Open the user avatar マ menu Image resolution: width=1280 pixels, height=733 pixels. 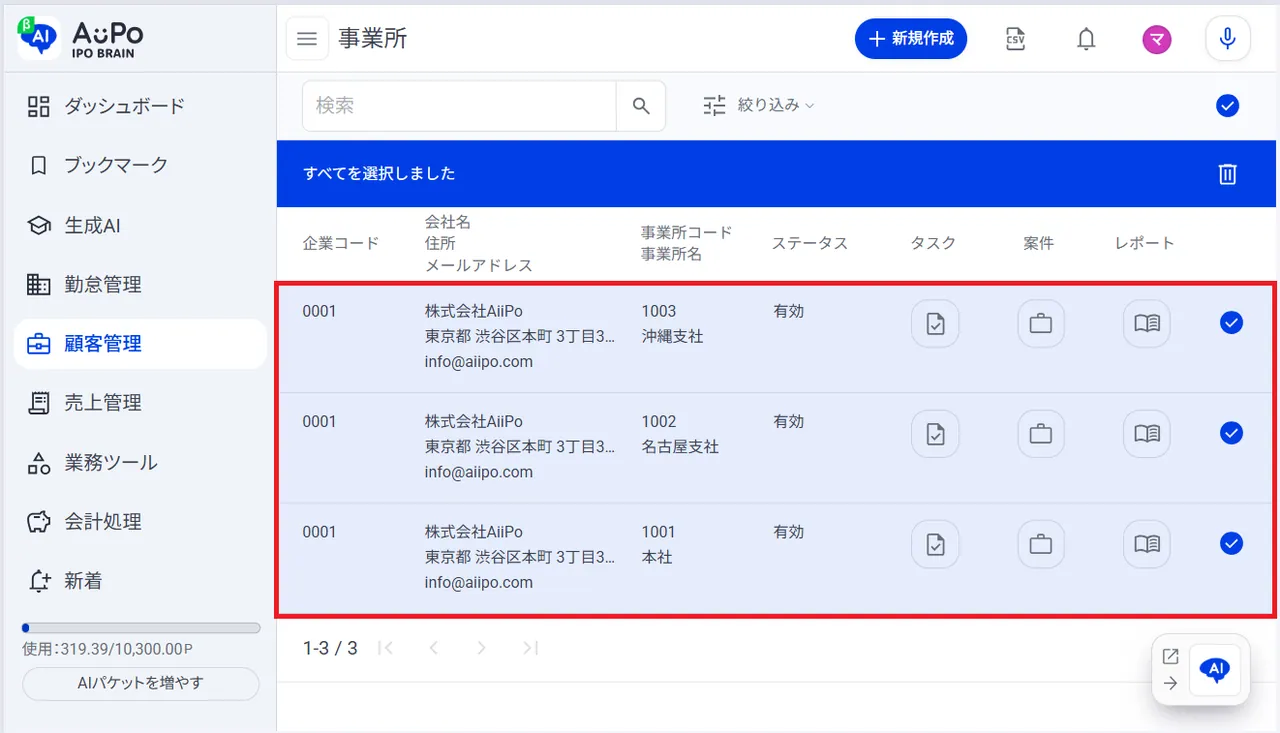click(x=1157, y=39)
